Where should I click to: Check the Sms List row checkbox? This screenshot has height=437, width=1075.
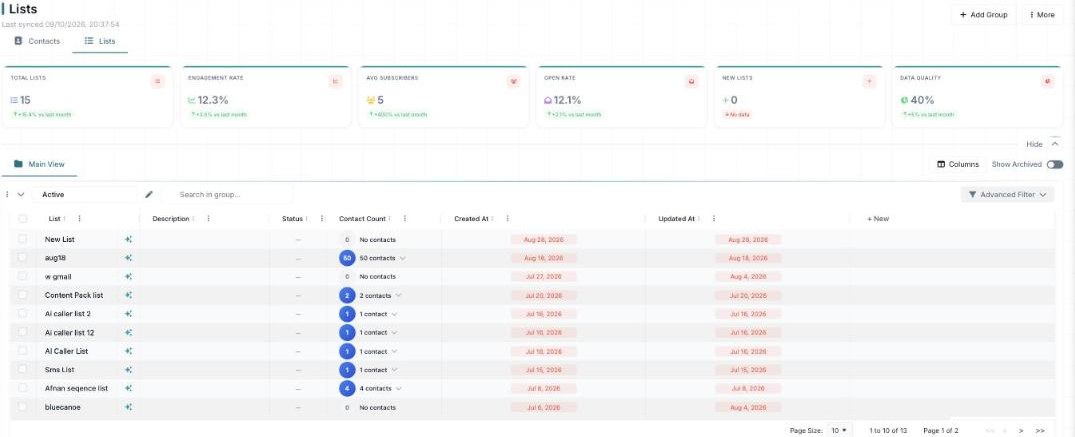[23, 370]
